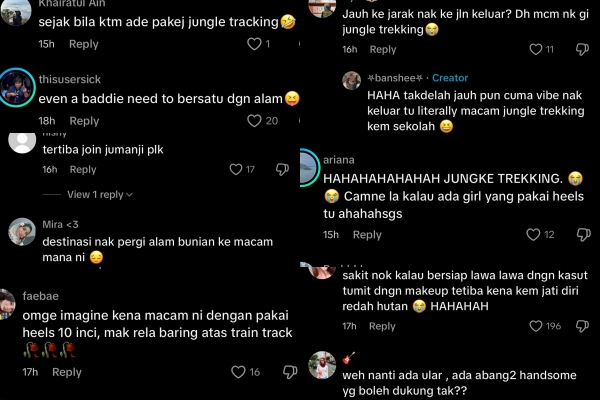Dislike faebae's comment with 16 likes
This screenshot has width=600, height=400.
tap(290, 372)
